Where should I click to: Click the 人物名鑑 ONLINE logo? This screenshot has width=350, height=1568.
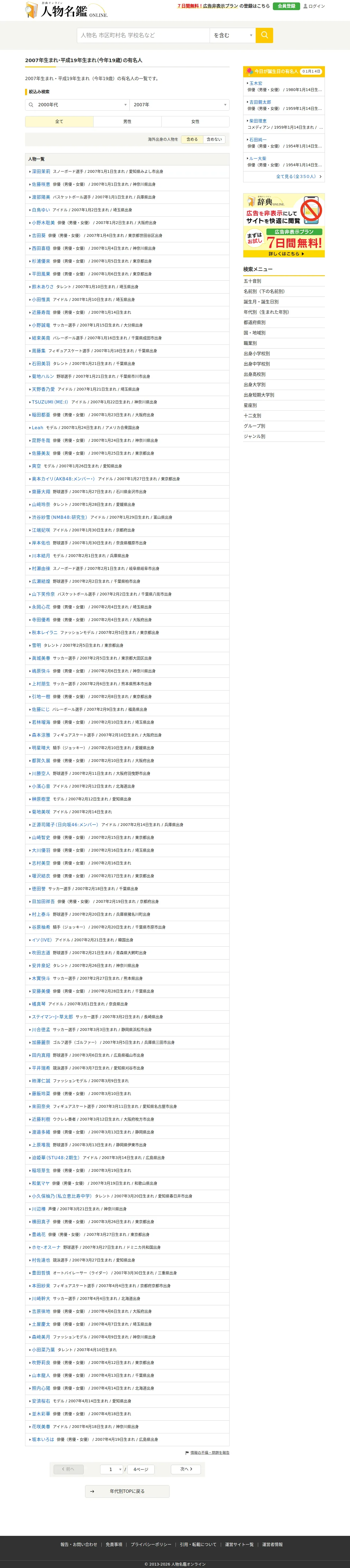point(66,10)
